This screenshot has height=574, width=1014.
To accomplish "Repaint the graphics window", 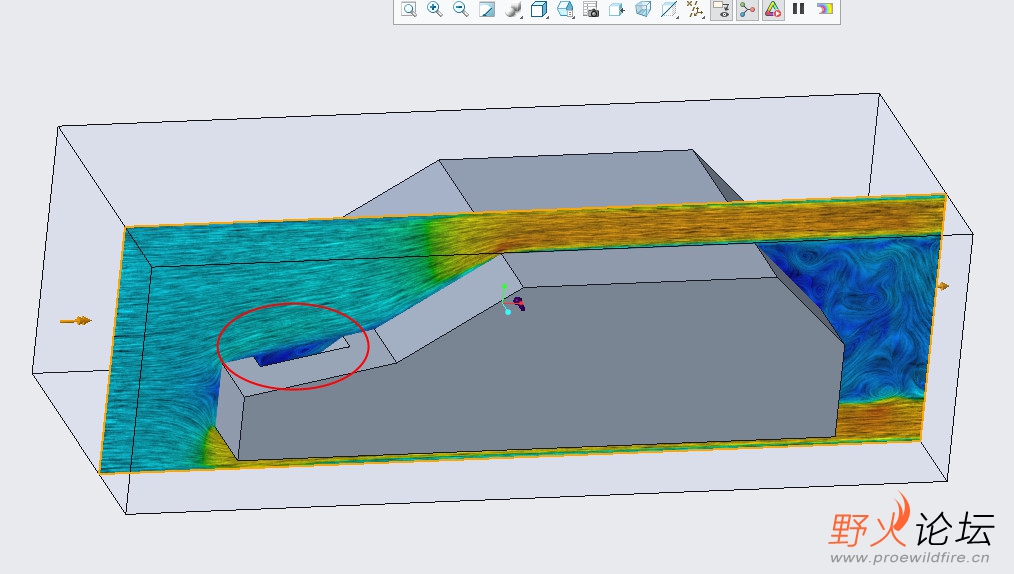I will (486, 9).
